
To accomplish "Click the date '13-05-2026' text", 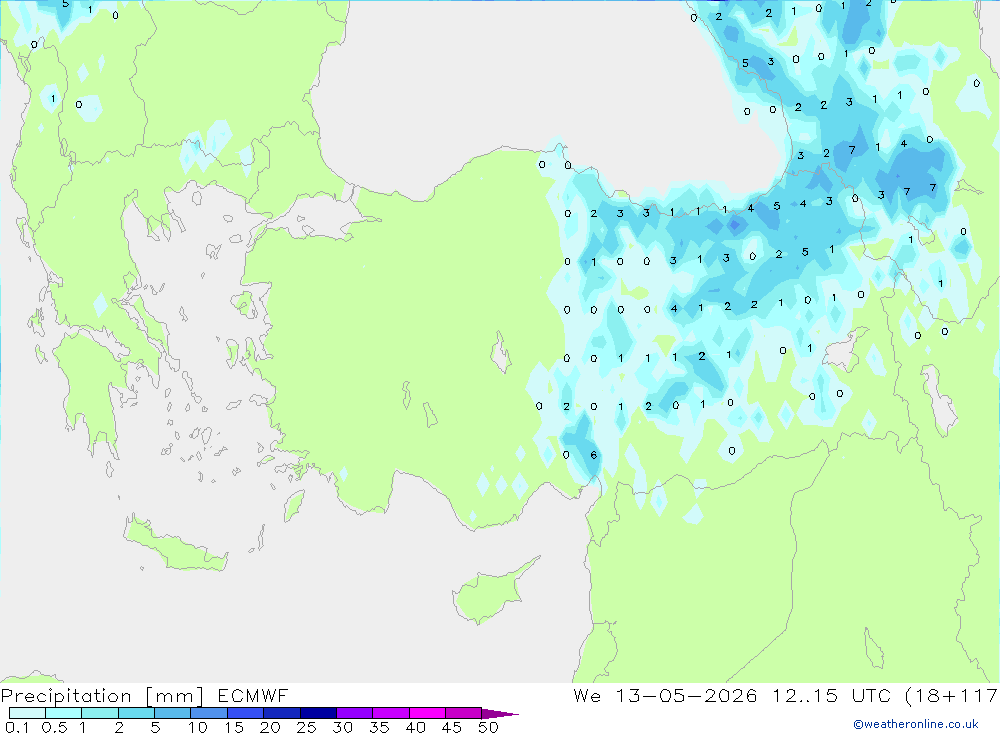I will (x=686, y=695).
